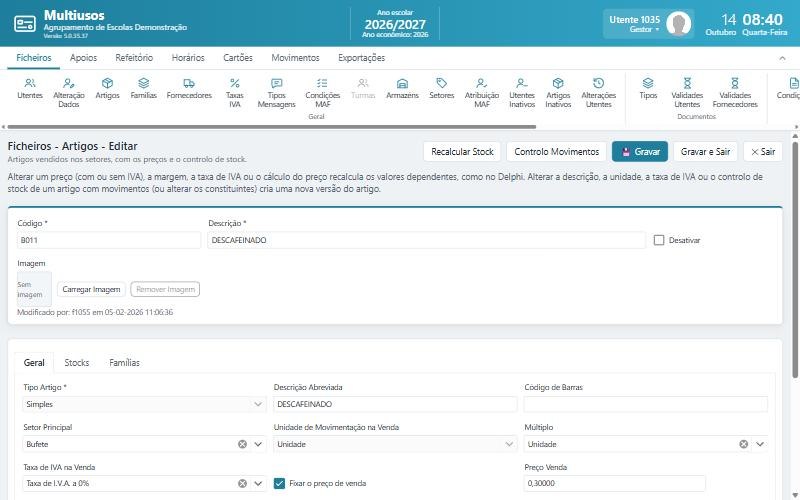Clear the Múltiplo Unidade value
Screen dimensions: 800x500
coord(744,444)
